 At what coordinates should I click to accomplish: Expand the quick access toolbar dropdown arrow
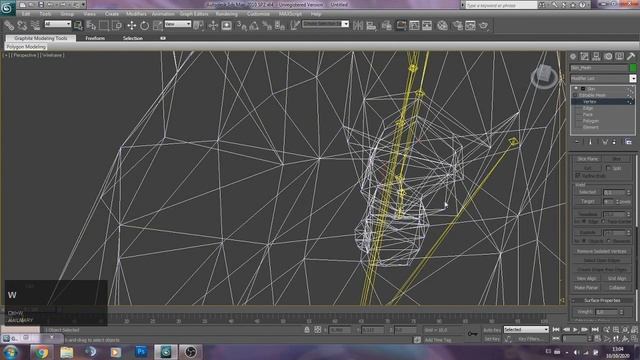pyautogui.click(x=83, y=5)
